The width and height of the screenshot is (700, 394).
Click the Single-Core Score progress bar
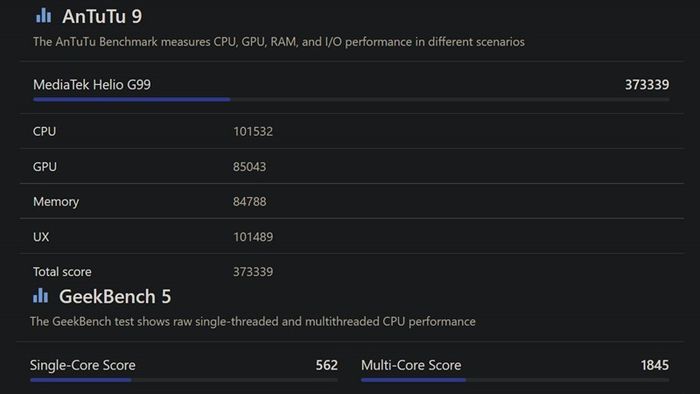tap(184, 380)
